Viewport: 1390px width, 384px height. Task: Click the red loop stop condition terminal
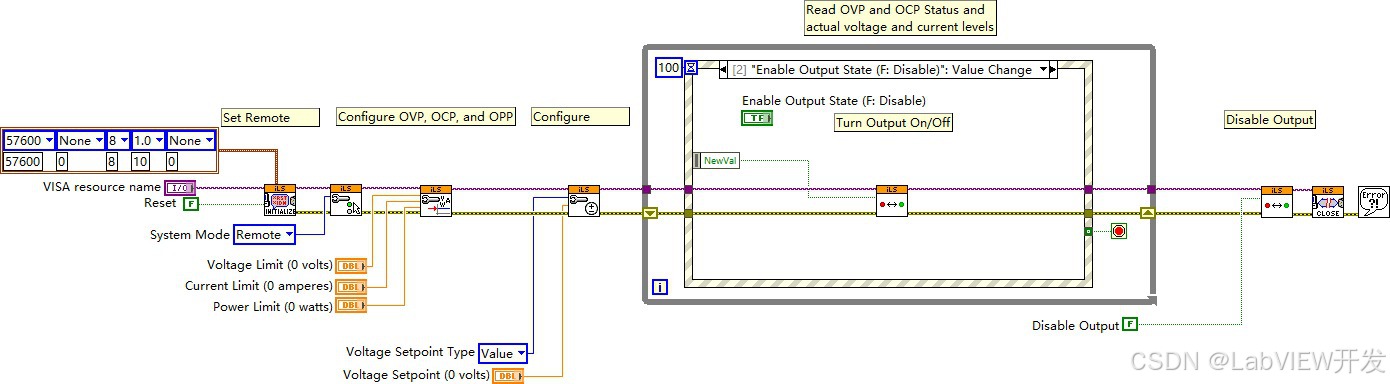coord(1118,231)
